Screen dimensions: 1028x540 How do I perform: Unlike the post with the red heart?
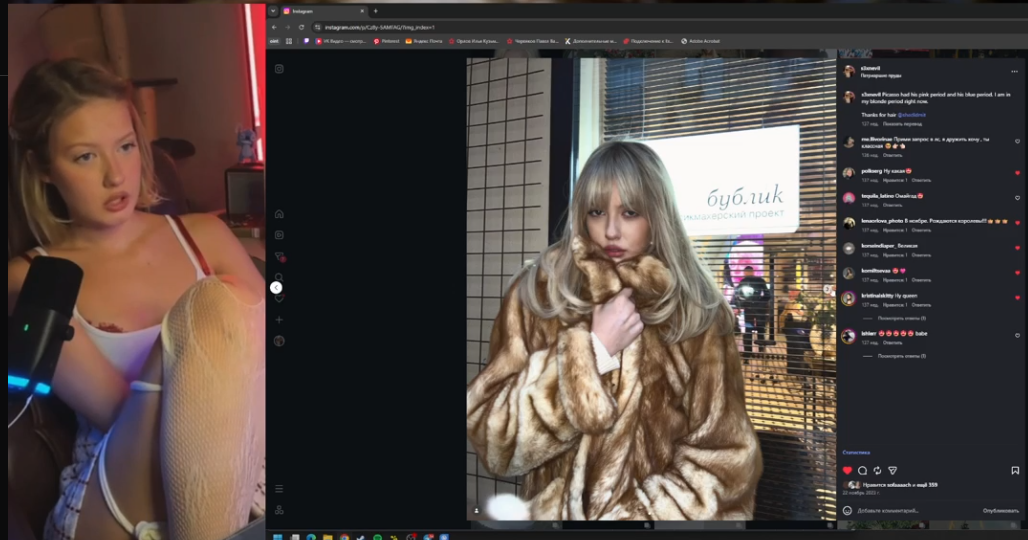(x=847, y=471)
